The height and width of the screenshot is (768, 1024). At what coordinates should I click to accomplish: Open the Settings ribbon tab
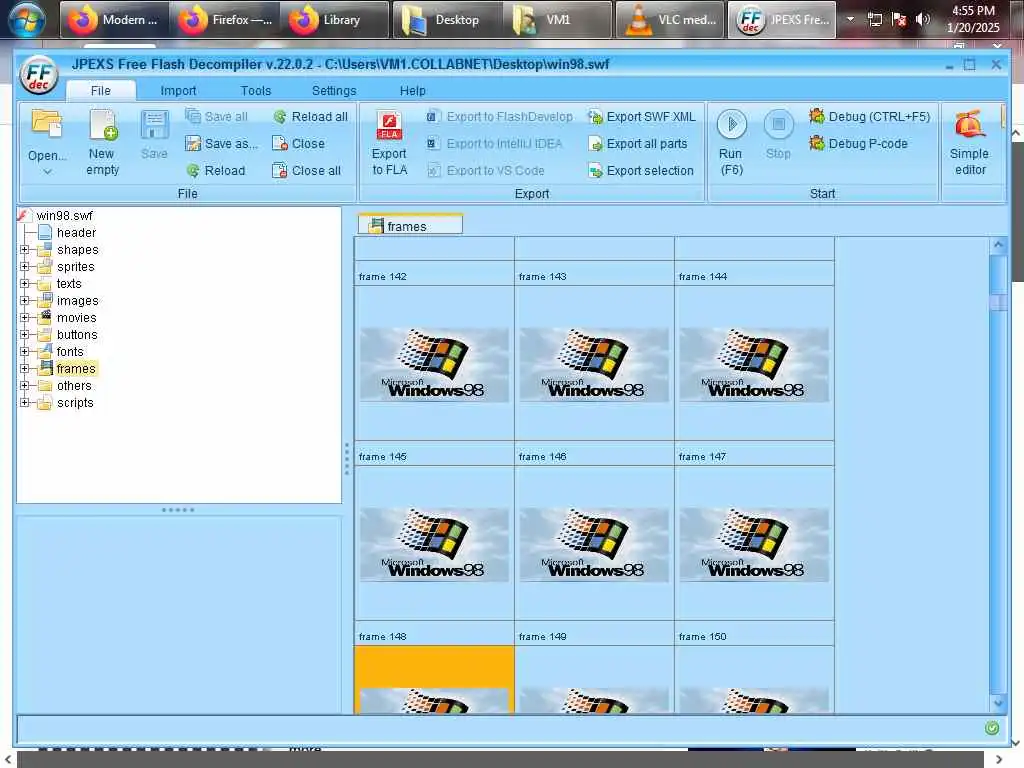pos(334,90)
